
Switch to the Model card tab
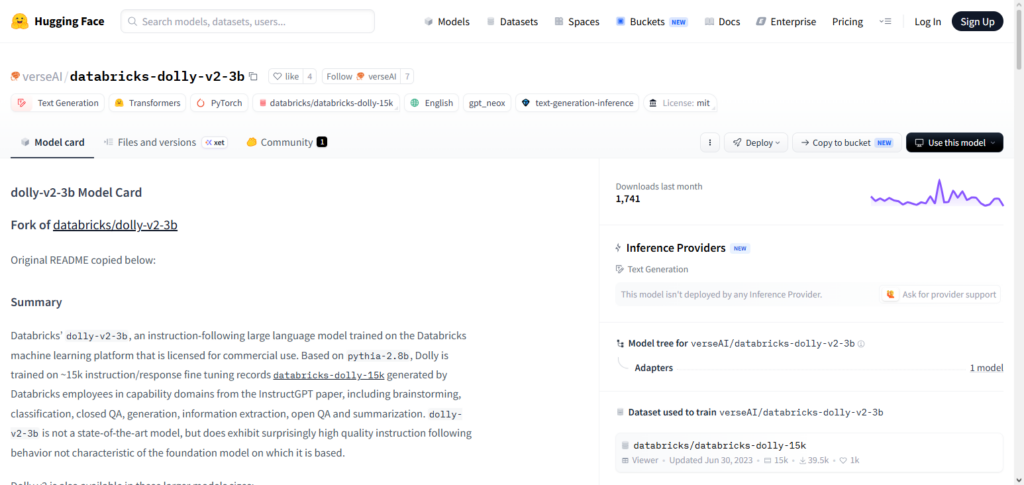pos(52,142)
